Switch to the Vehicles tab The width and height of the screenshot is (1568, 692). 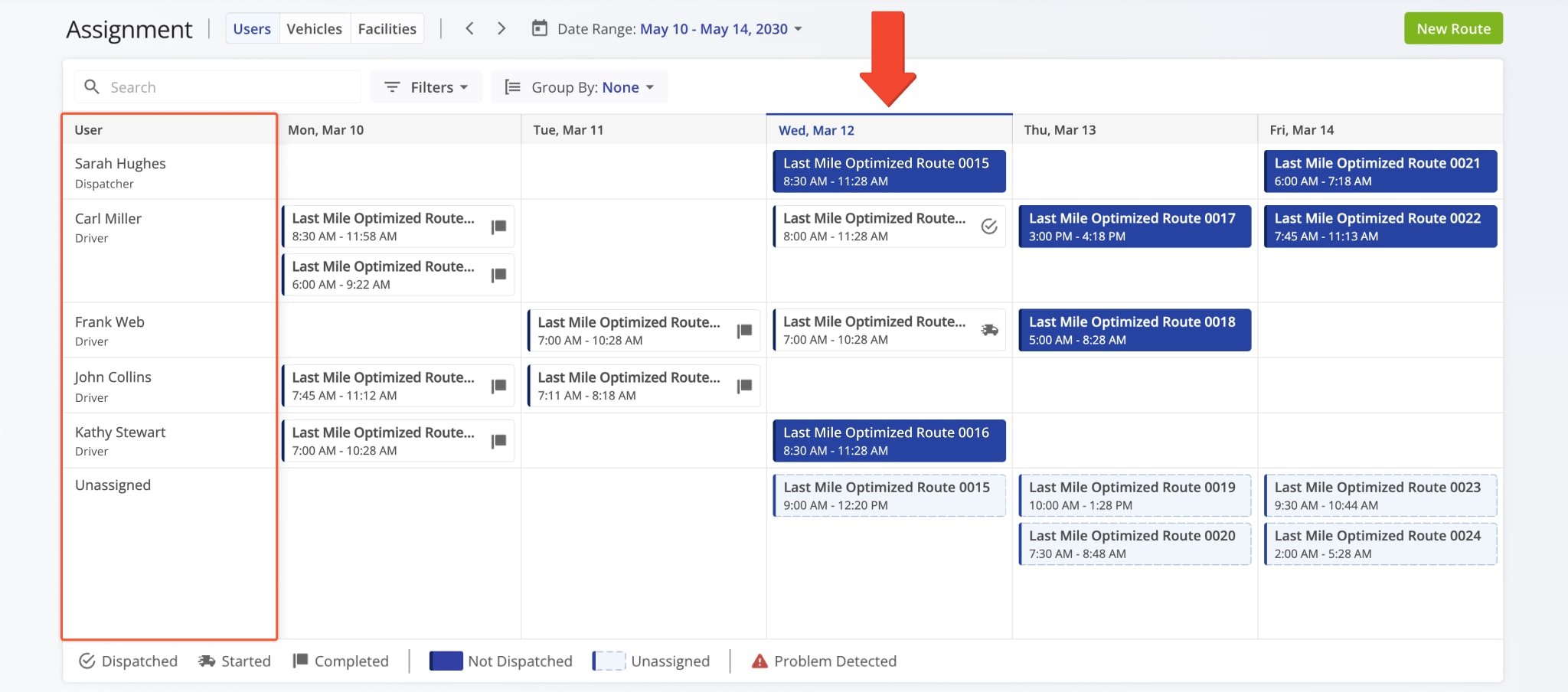click(x=314, y=28)
